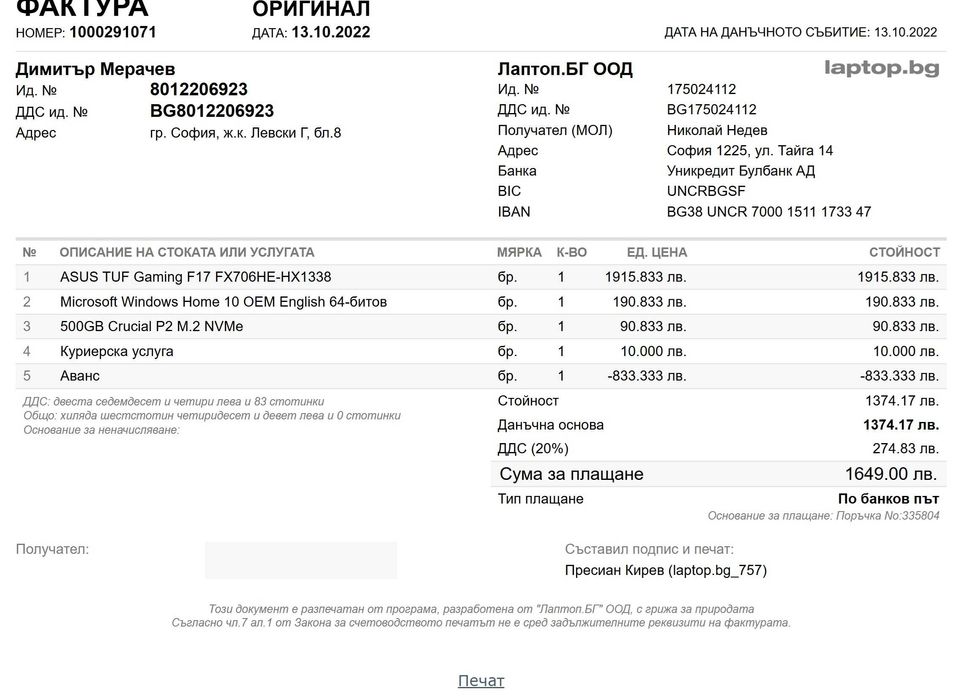Screen dimensions: 972x699
Task: Click the ОПИСАНИЕ НА СТОКАТА ИЛИ УСЛУГАТА header
Action: 187,252
